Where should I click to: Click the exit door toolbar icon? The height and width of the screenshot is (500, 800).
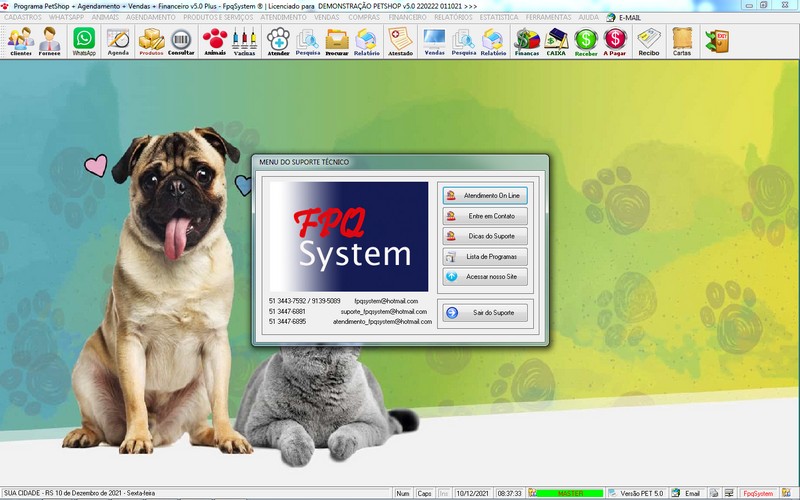[717, 41]
